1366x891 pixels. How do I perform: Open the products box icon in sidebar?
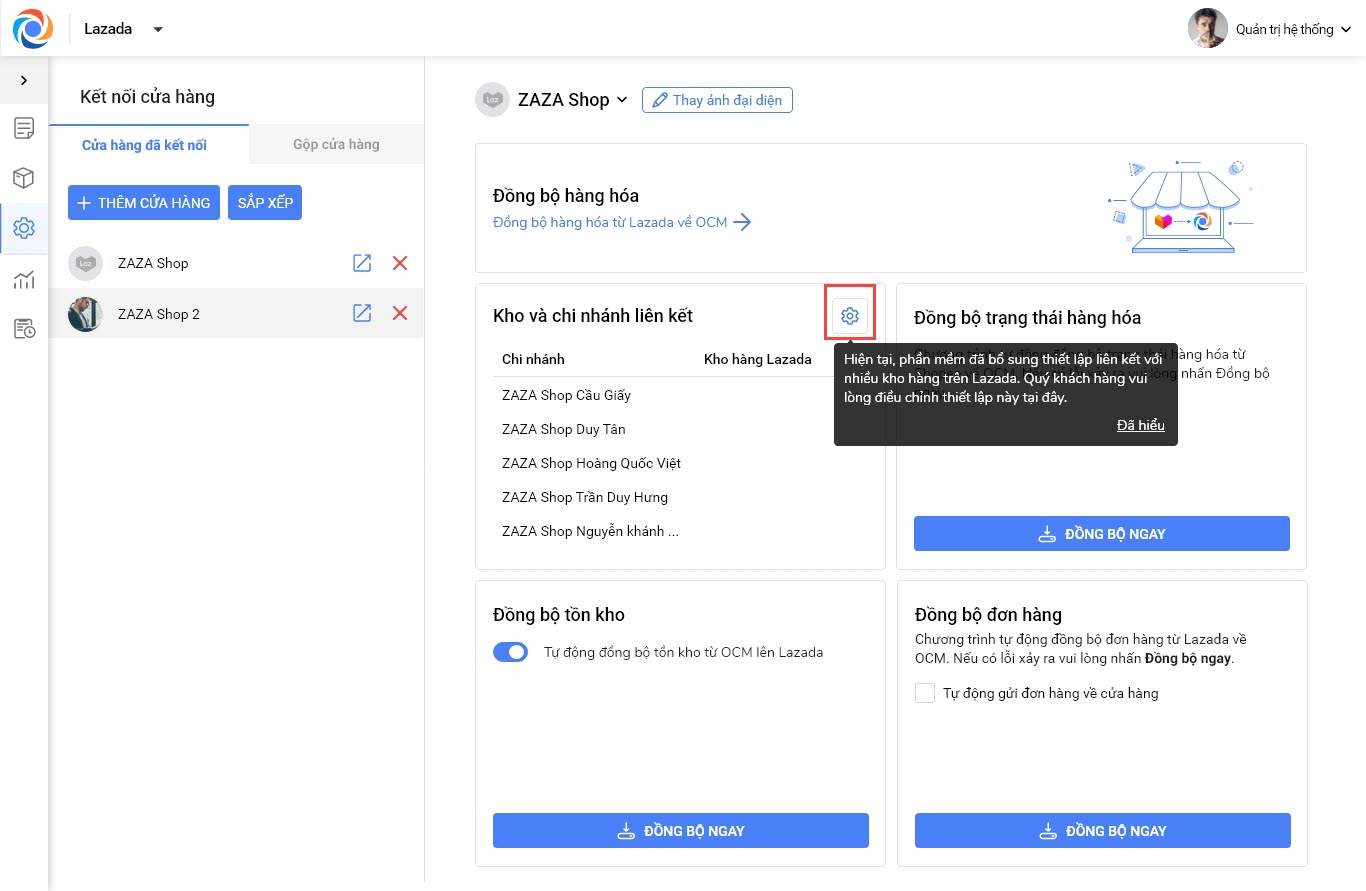pos(24,178)
